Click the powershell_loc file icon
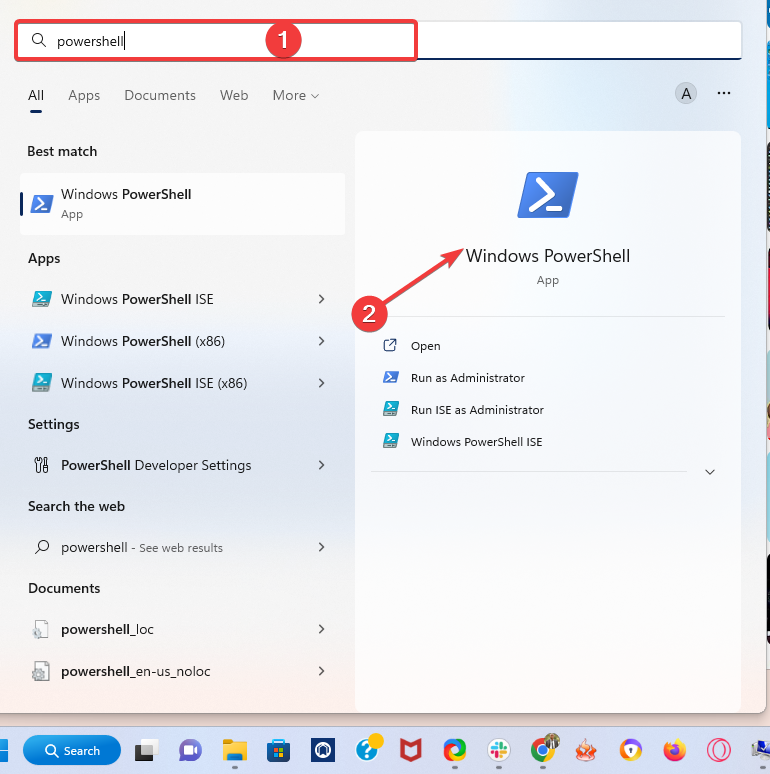 (40, 629)
